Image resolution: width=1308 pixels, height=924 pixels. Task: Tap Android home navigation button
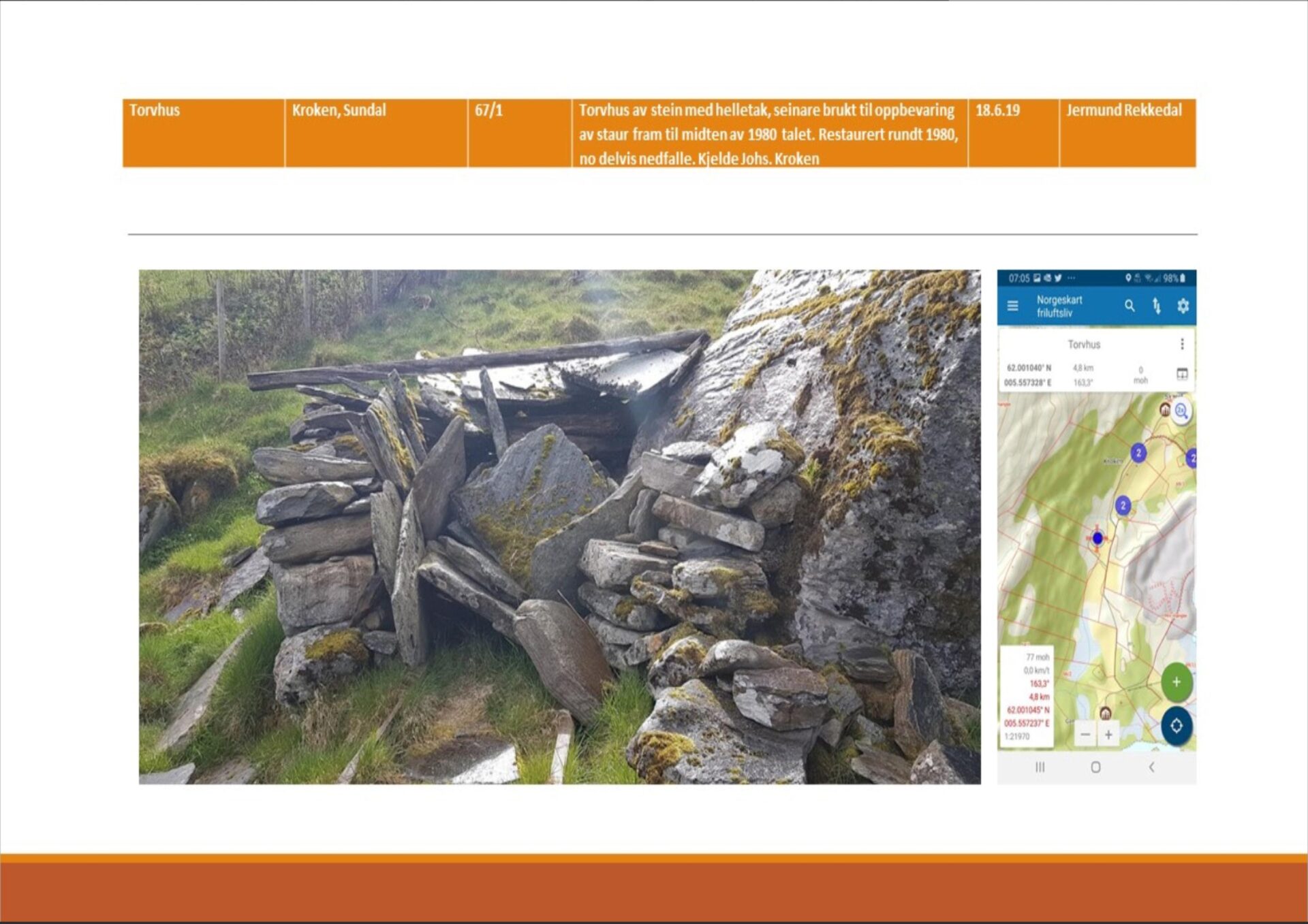pyautogui.click(x=1095, y=767)
